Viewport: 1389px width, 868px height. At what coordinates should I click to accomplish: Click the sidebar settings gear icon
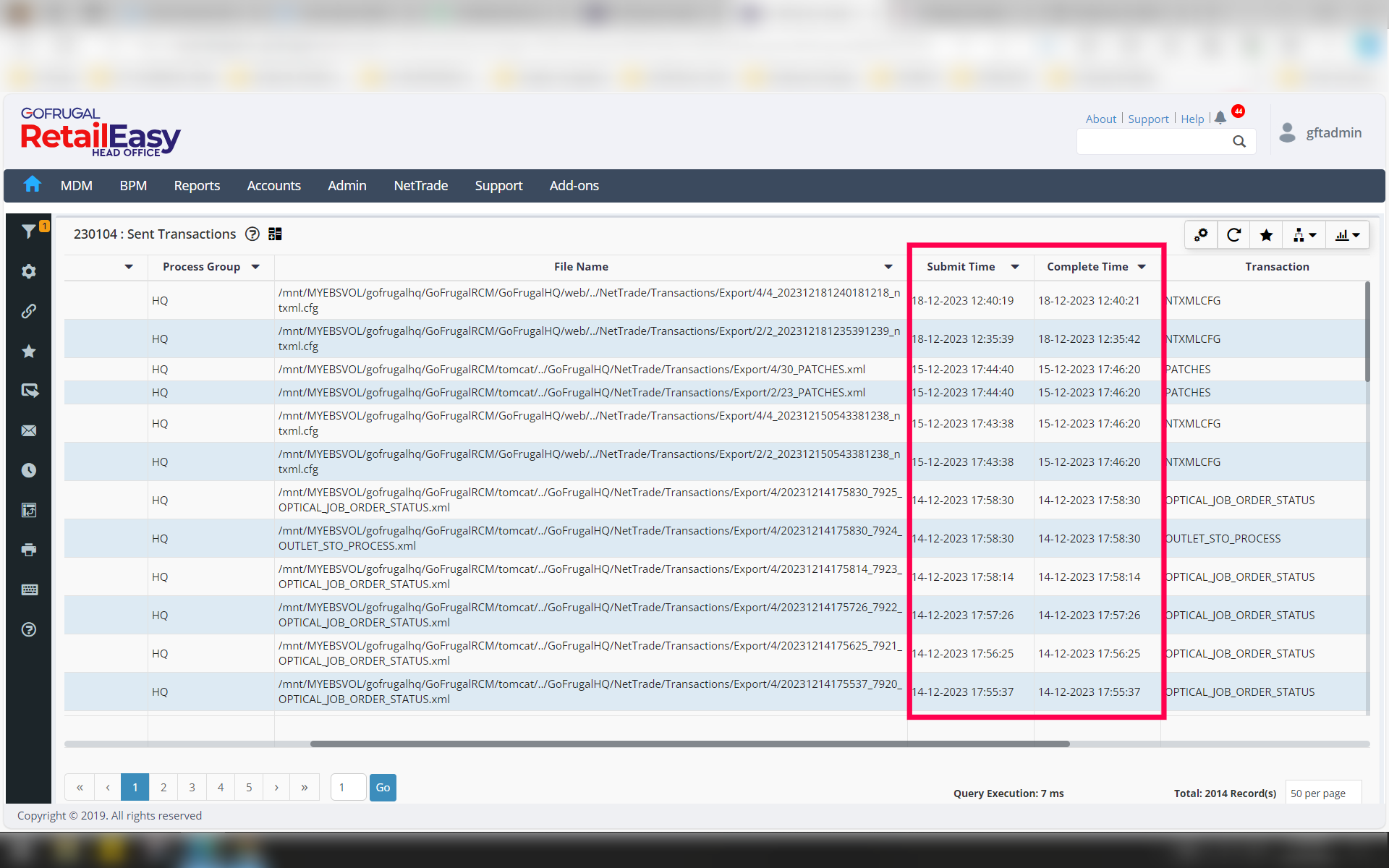point(28,271)
